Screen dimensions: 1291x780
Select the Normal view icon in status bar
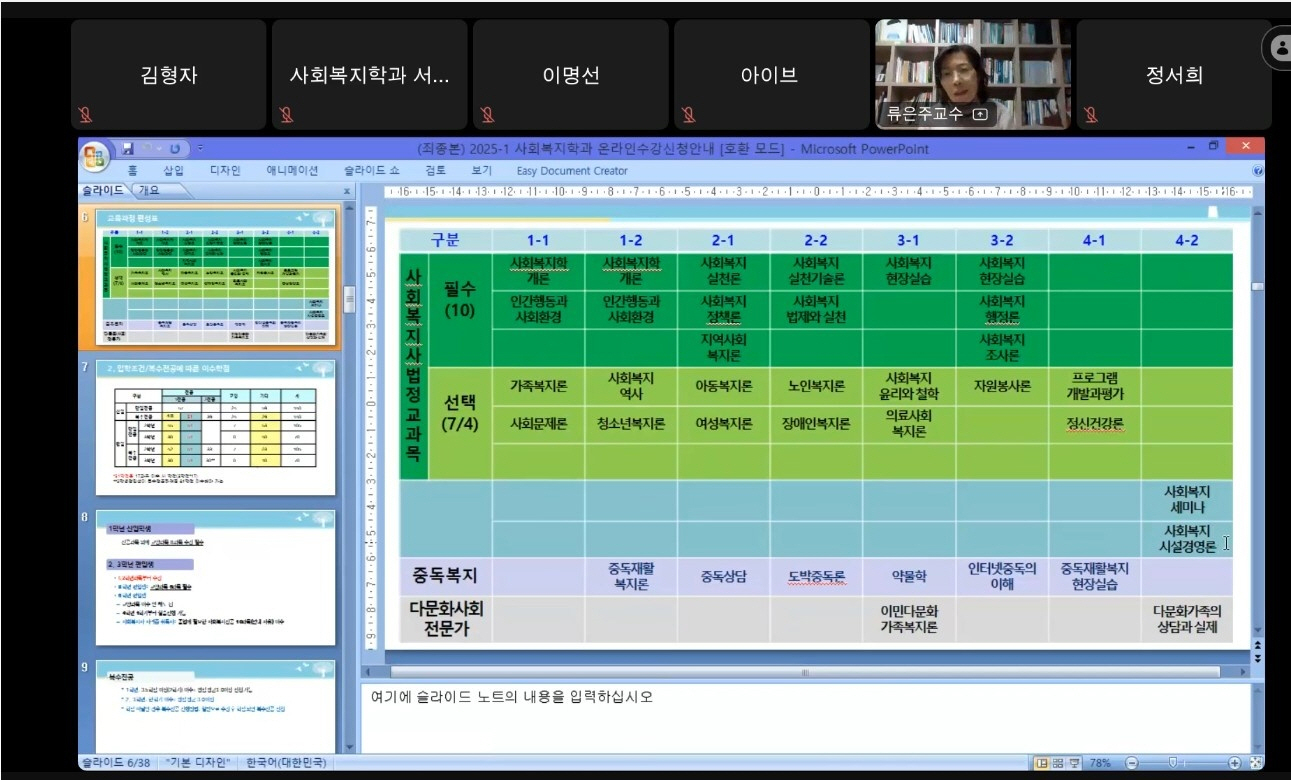[1041, 762]
